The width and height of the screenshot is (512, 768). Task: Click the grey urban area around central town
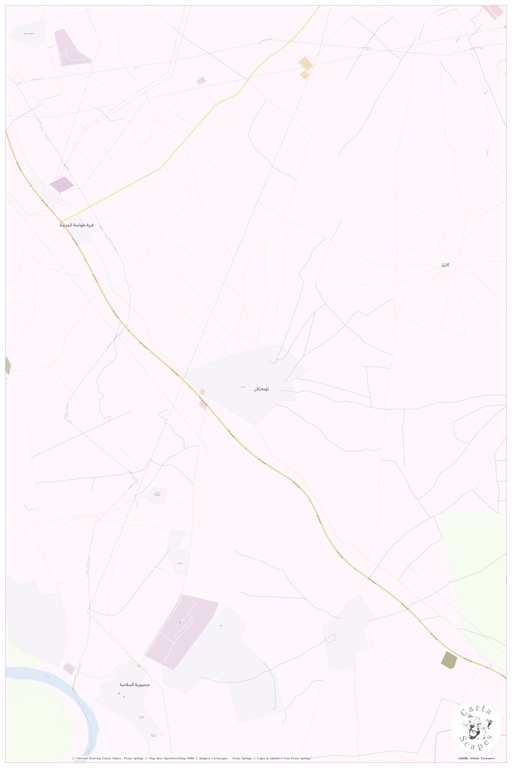246,384
